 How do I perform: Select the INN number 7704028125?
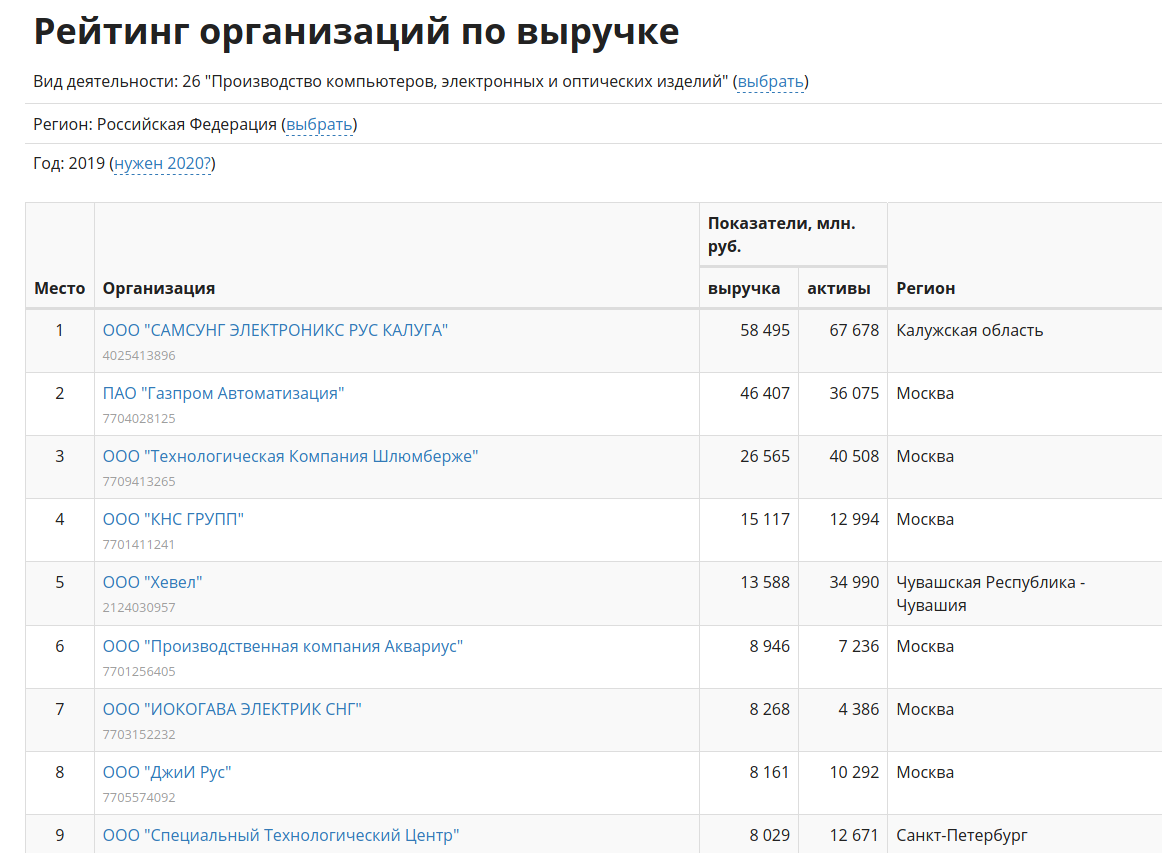tap(139, 419)
